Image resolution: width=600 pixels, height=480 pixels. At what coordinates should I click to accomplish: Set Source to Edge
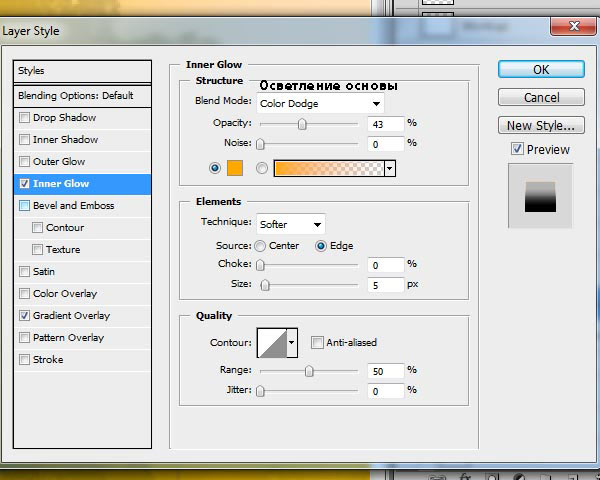coord(321,246)
